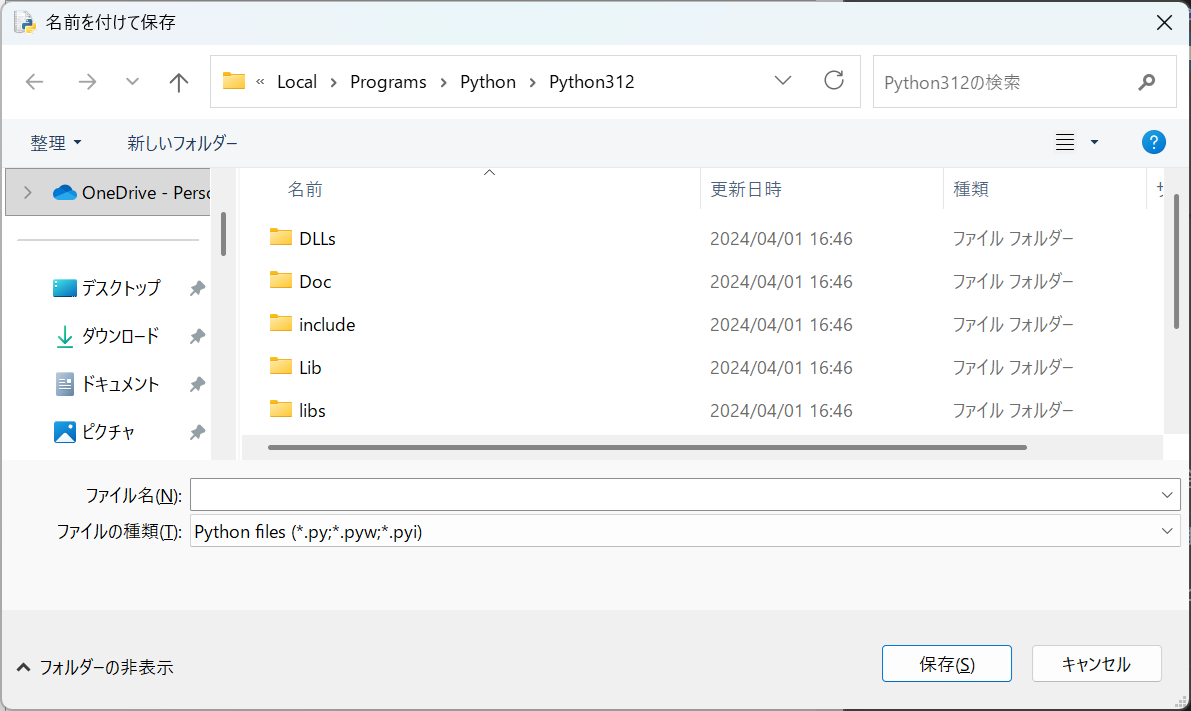Collapse folders with フォルダーの非表示

96,667
